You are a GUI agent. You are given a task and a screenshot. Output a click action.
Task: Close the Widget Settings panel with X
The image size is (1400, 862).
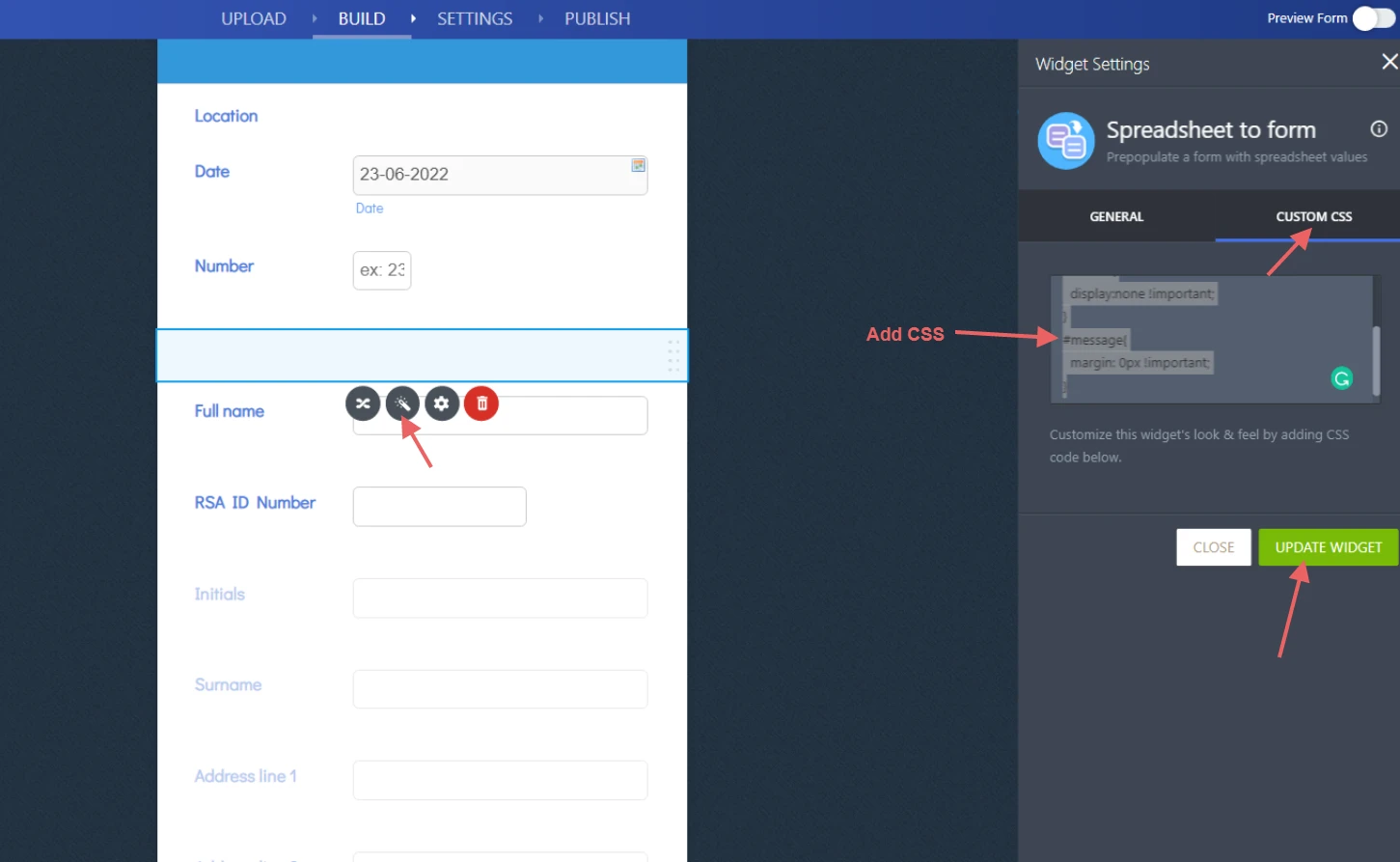[x=1388, y=63]
